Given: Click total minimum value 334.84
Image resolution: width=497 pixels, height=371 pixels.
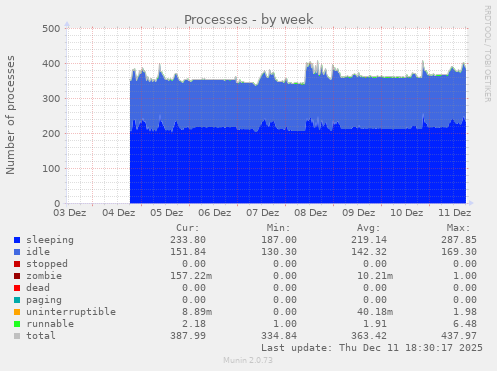Looking at the screenshot, I should click(x=279, y=336).
